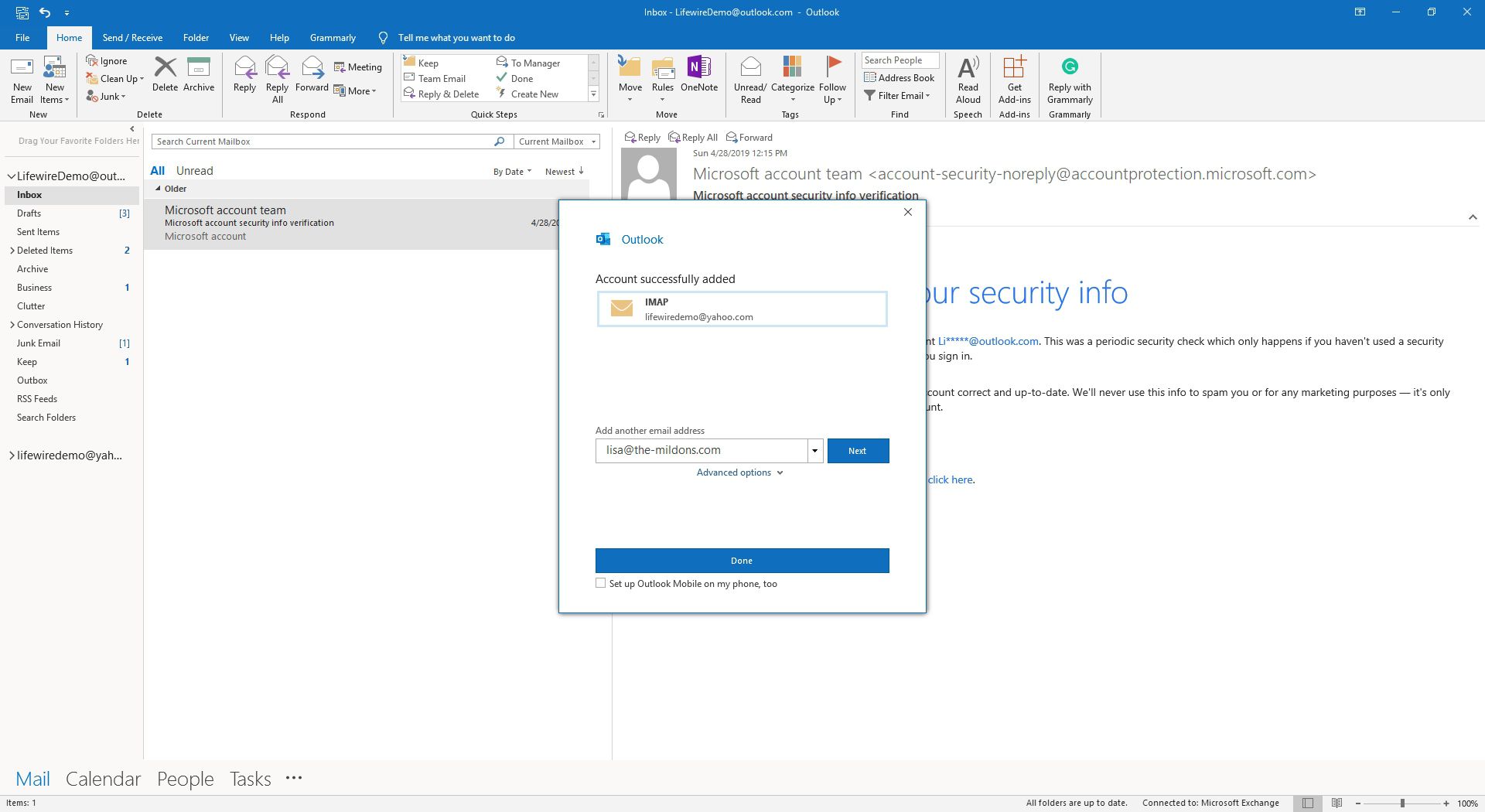Image resolution: width=1485 pixels, height=812 pixels.
Task: Open the New Items menu
Action: (54, 80)
